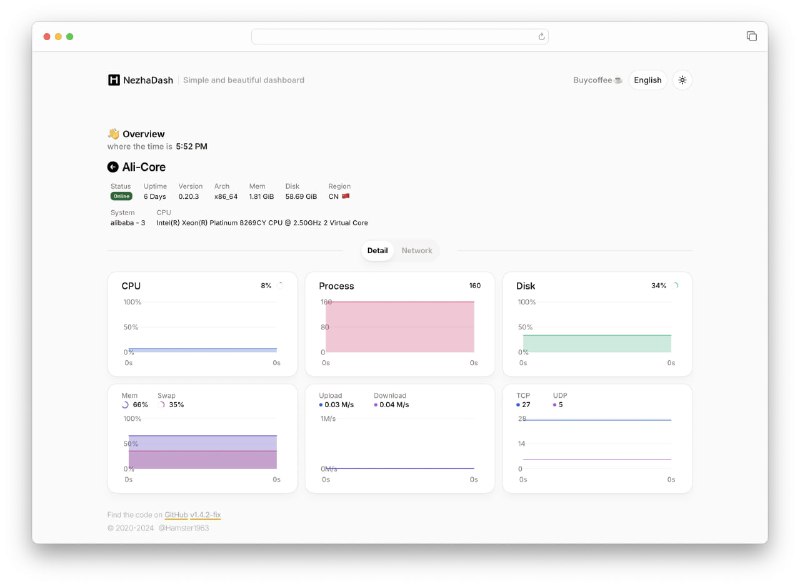
Task: Click the browser address bar
Action: [398, 36]
